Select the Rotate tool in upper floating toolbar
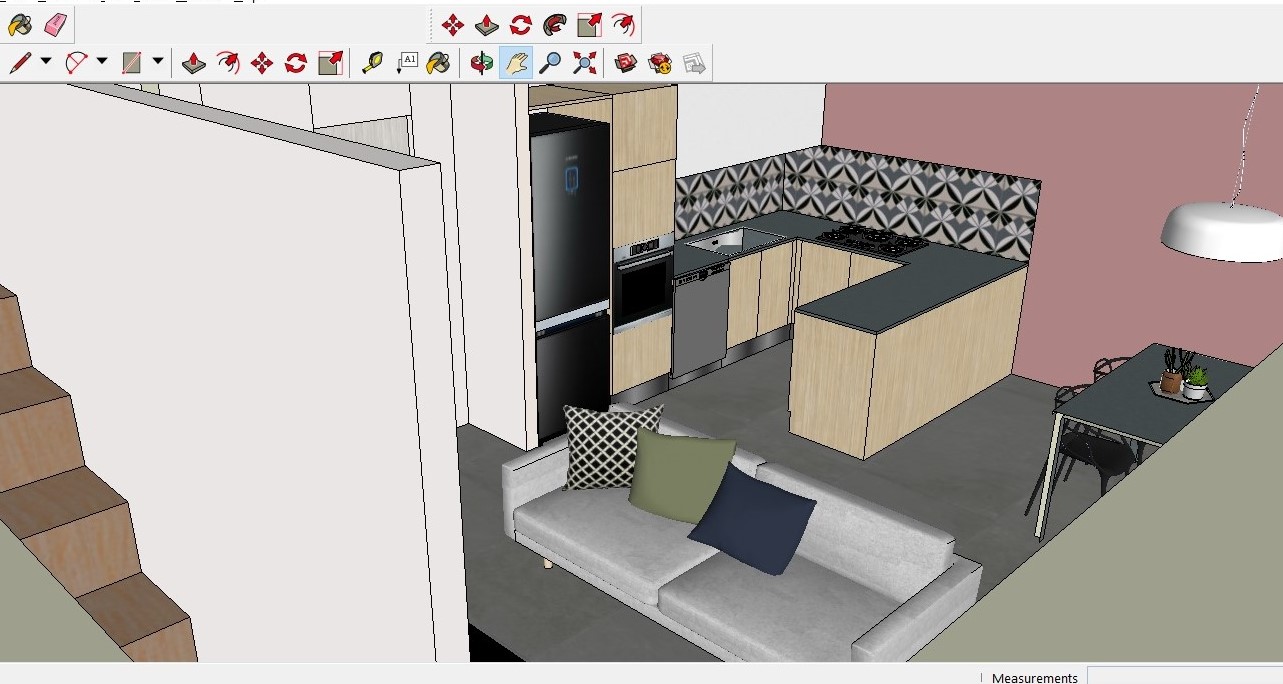The image size is (1283, 684). [520, 25]
